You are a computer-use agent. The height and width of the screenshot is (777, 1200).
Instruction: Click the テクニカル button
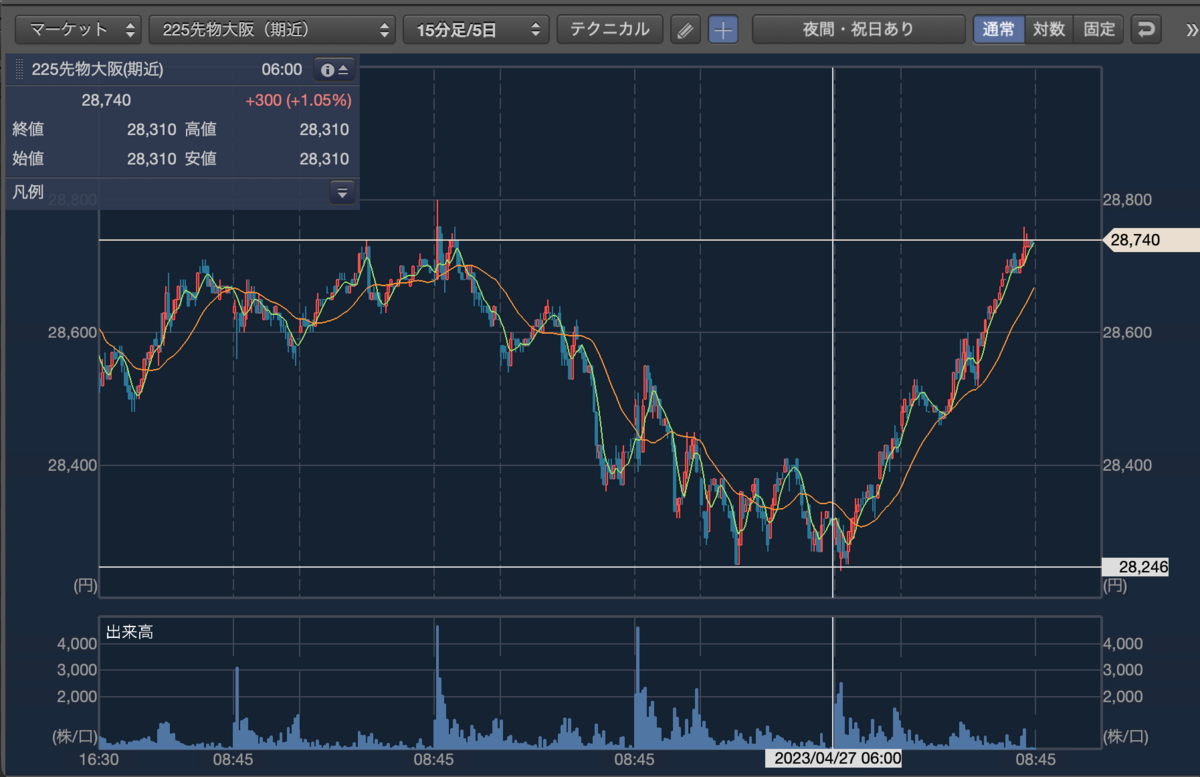[610, 29]
